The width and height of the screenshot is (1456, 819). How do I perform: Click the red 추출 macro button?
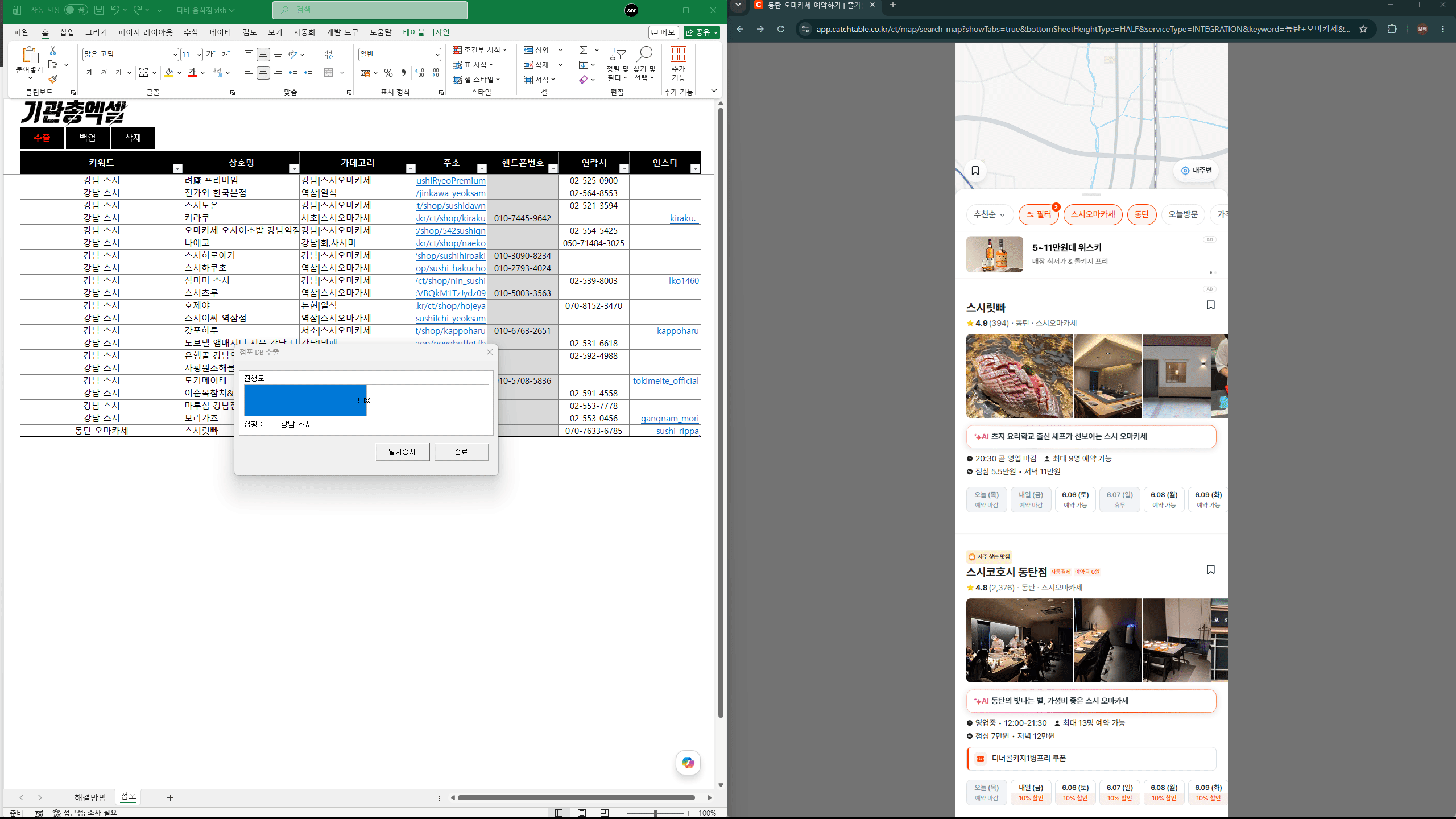click(42, 138)
